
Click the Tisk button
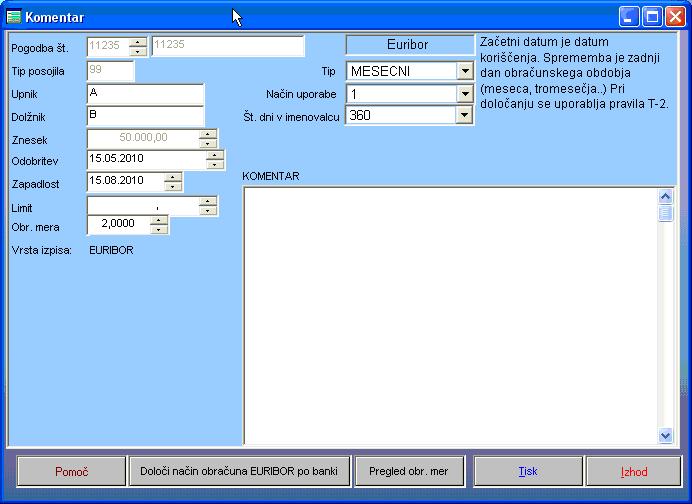[528, 471]
